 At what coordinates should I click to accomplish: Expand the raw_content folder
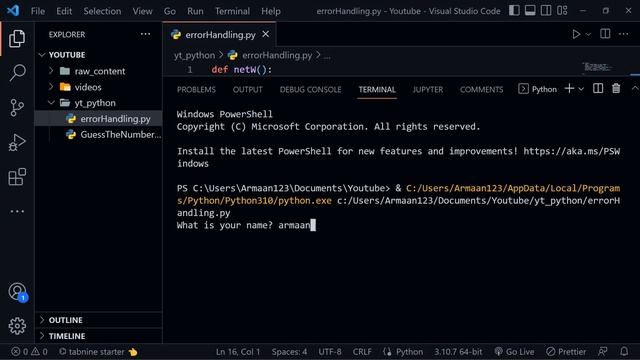[98, 71]
